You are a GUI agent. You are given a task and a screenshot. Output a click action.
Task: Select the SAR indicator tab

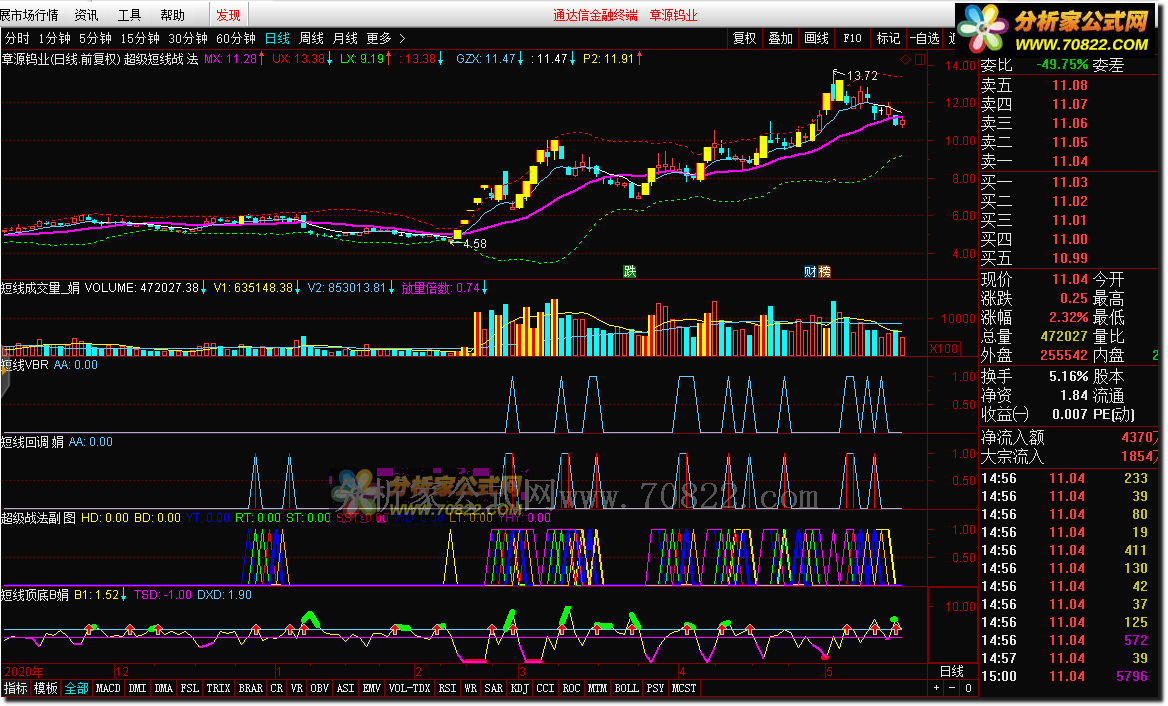[x=494, y=688]
